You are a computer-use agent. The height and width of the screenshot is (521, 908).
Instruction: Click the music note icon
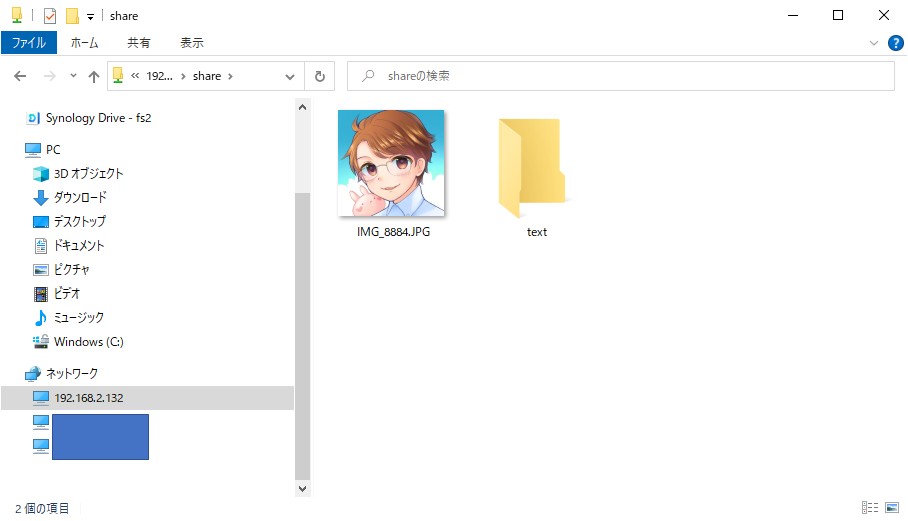[41, 318]
